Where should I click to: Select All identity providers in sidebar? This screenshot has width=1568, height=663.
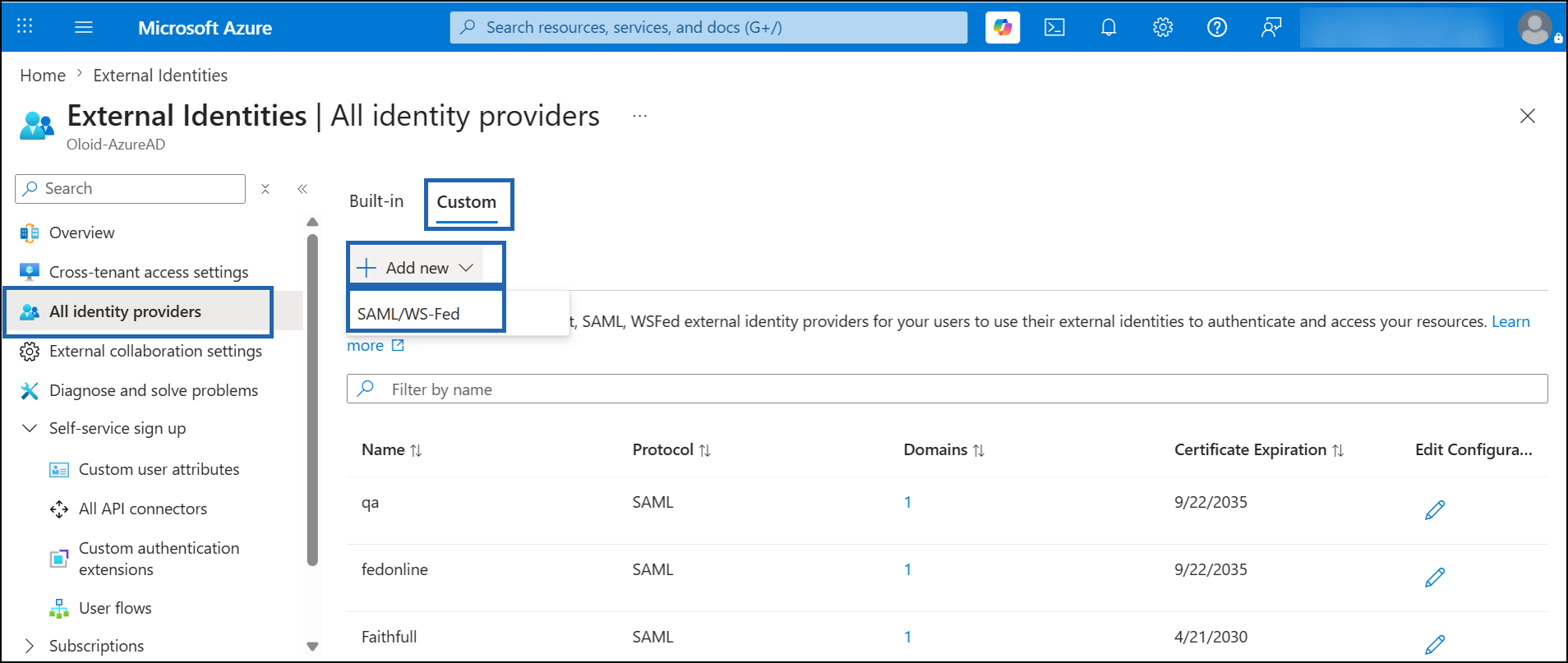coord(125,311)
